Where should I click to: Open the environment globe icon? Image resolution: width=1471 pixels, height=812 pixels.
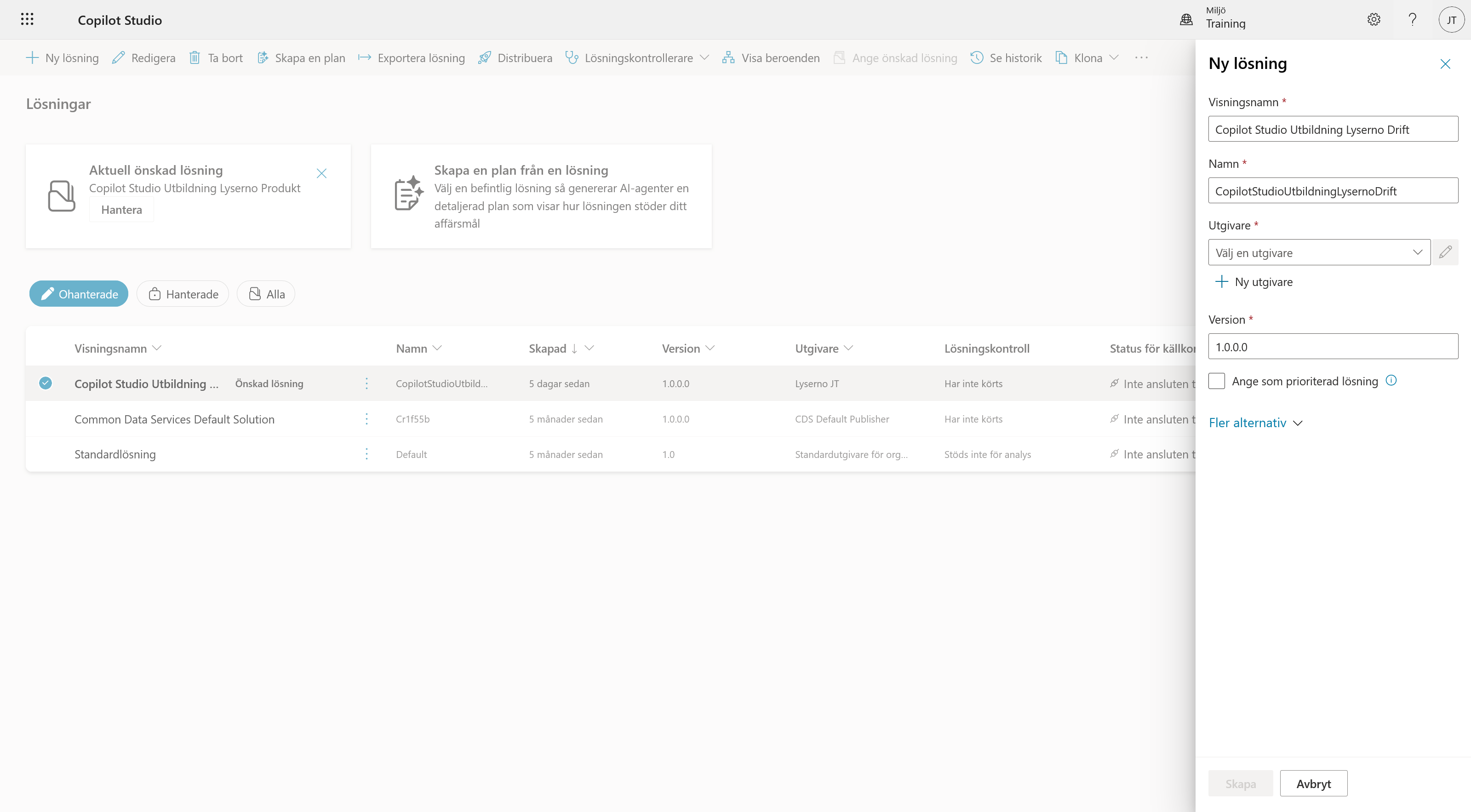[x=1186, y=19]
